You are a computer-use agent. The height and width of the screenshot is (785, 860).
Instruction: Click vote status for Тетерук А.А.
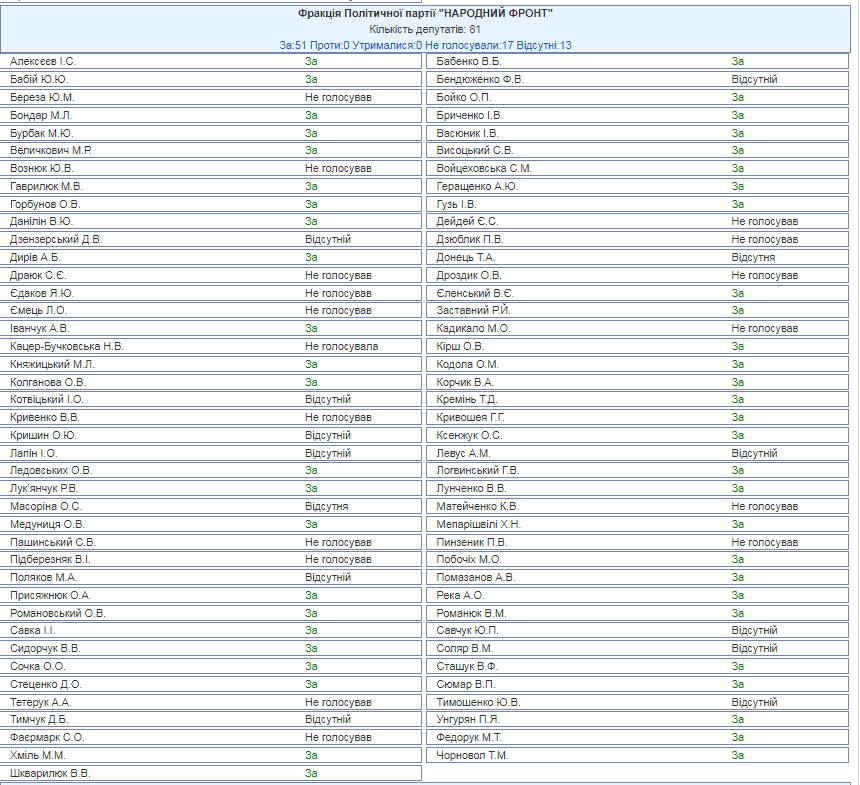pyautogui.click(x=338, y=702)
